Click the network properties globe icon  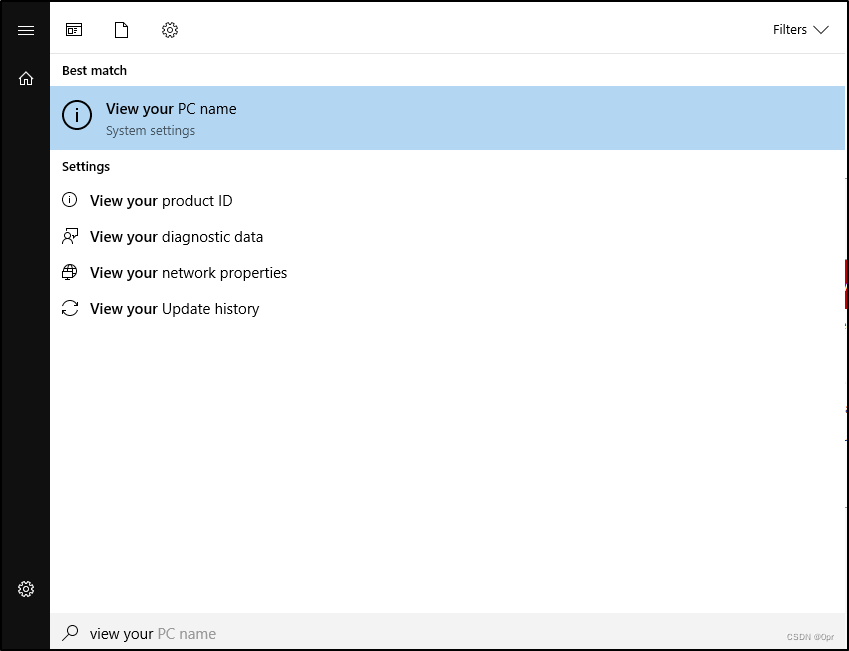70,272
